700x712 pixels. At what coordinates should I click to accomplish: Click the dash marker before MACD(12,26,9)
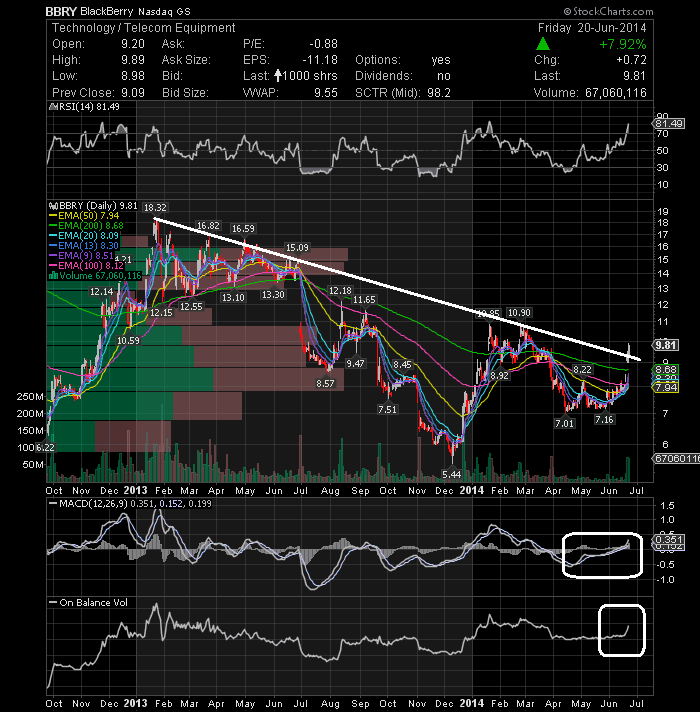click(53, 504)
